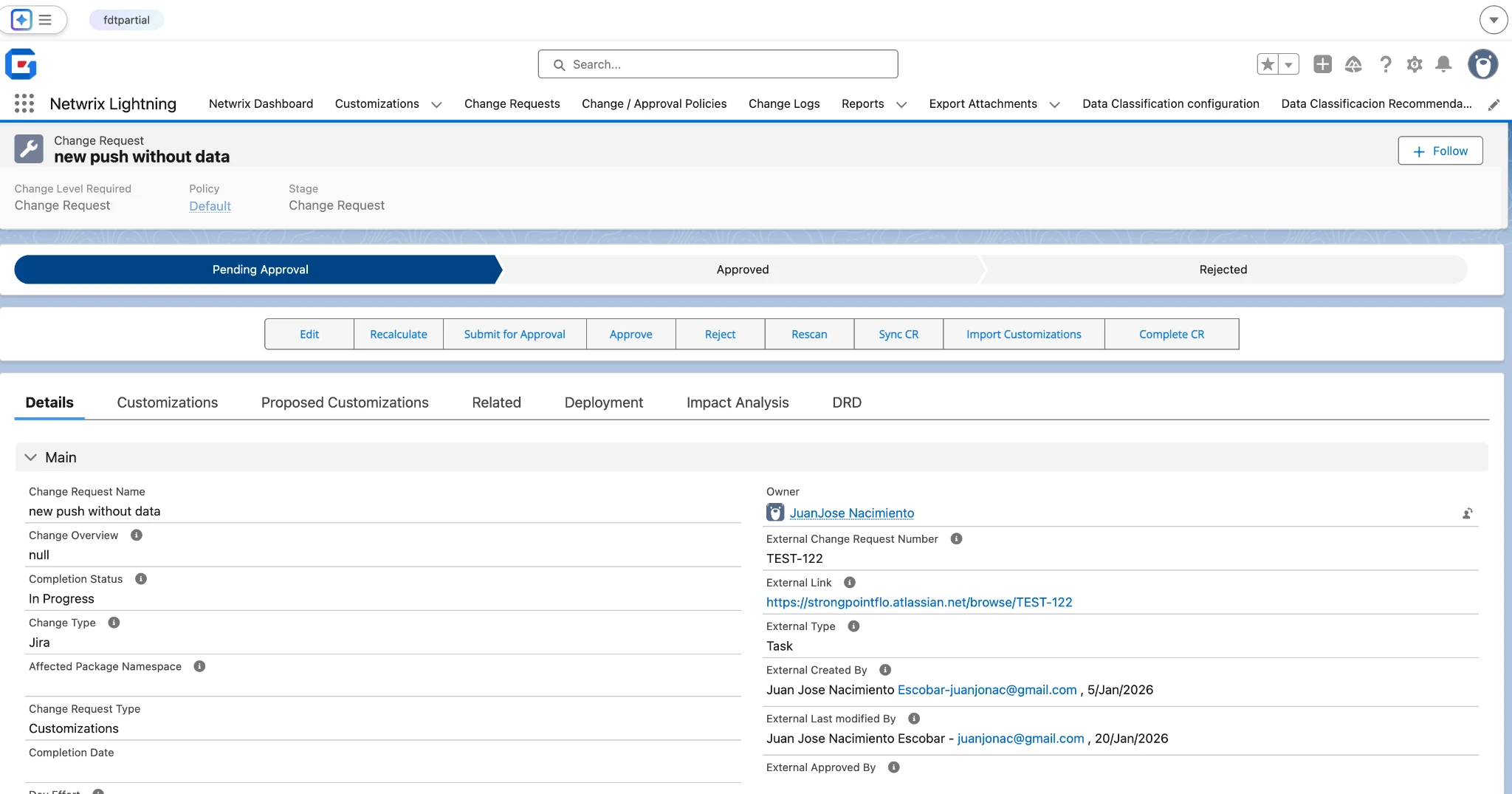The width and height of the screenshot is (1512, 794).
Task: Click the change owner icon beside JuanJose Nacimiento
Action: 1468,513
